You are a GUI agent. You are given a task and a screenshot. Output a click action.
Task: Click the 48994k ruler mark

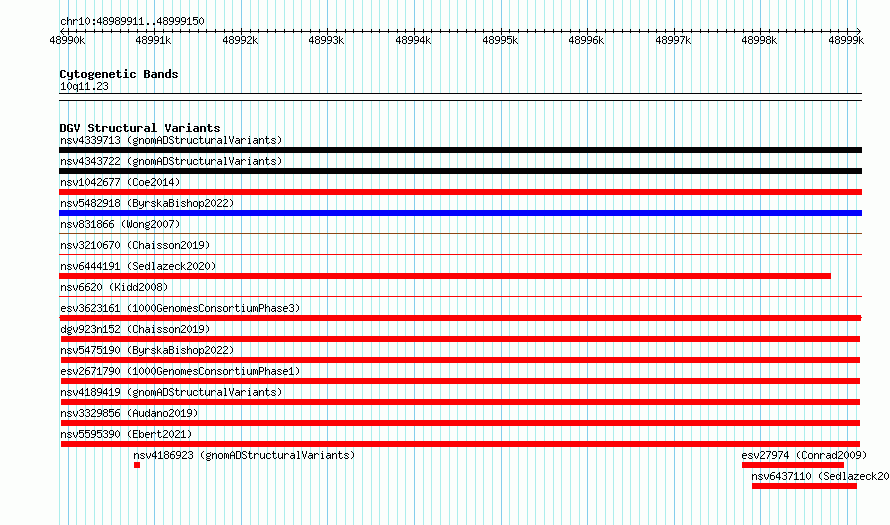click(413, 40)
